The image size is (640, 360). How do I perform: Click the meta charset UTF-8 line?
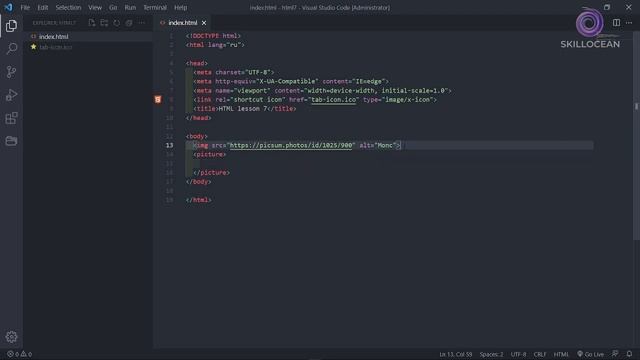click(x=233, y=72)
